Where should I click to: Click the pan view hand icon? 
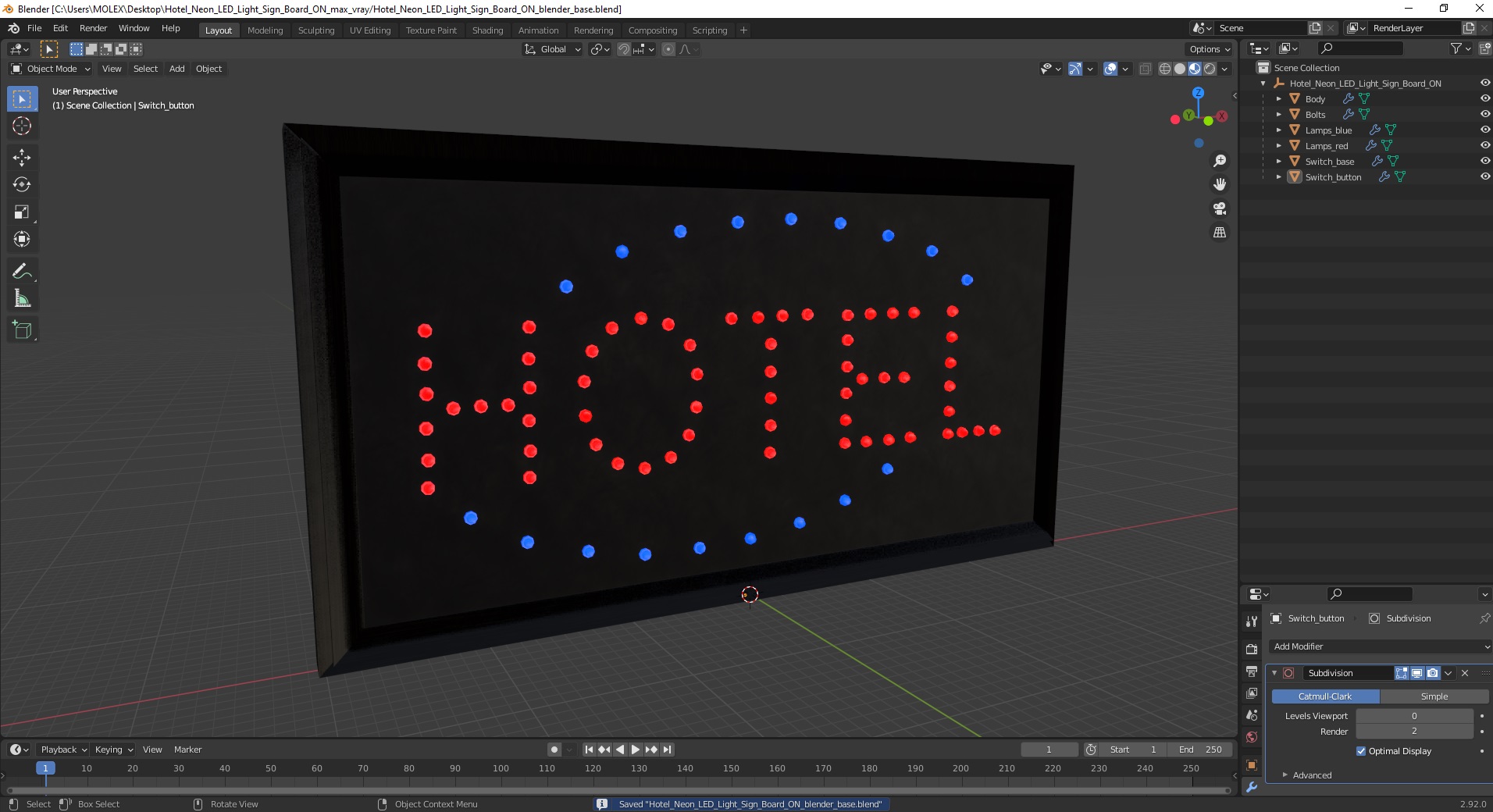(x=1219, y=184)
